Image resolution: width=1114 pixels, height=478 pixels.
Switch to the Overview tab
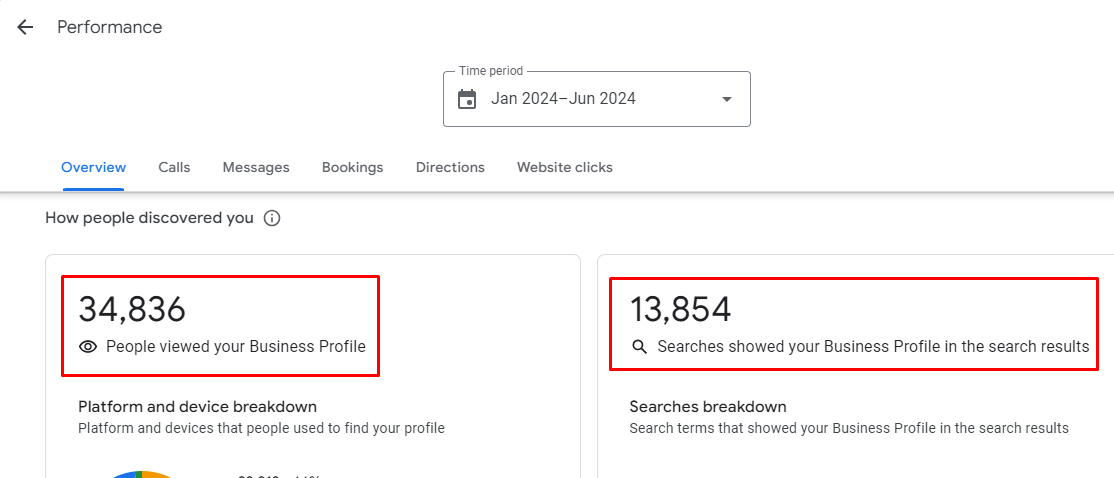(x=93, y=167)
